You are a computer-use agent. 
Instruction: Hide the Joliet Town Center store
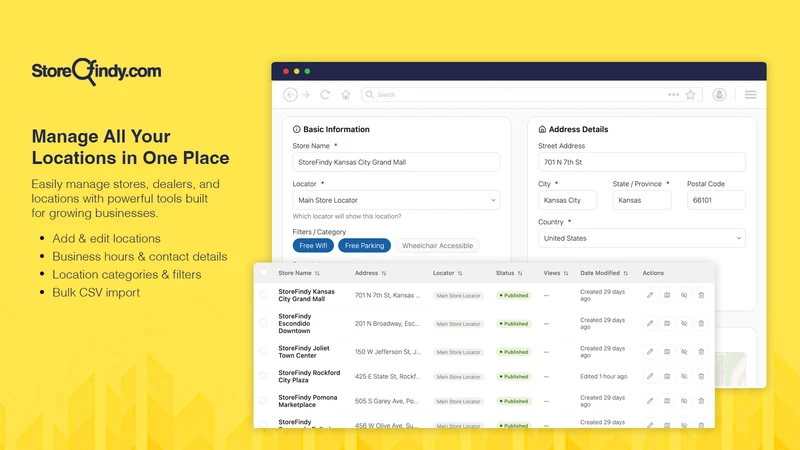[x=684, y=352]
